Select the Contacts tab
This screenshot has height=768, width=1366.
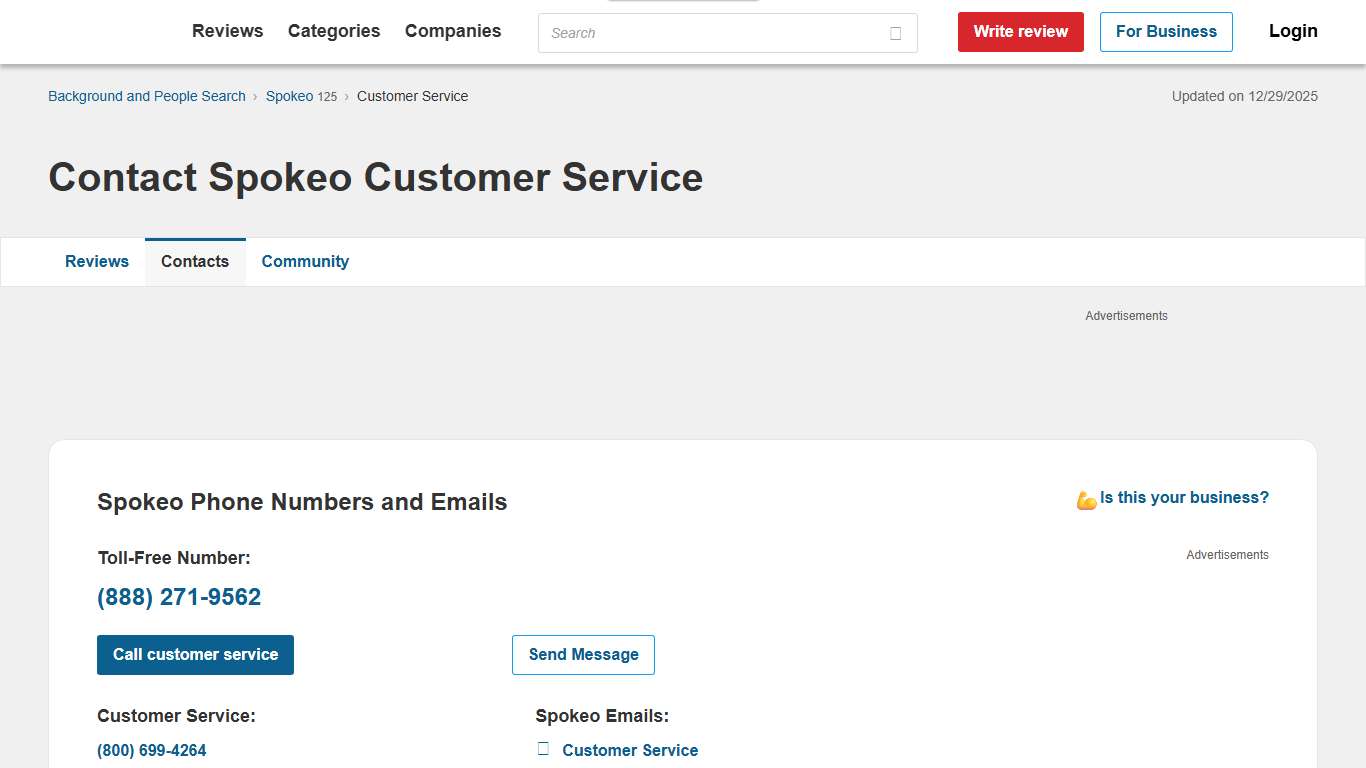click(195, 261)
